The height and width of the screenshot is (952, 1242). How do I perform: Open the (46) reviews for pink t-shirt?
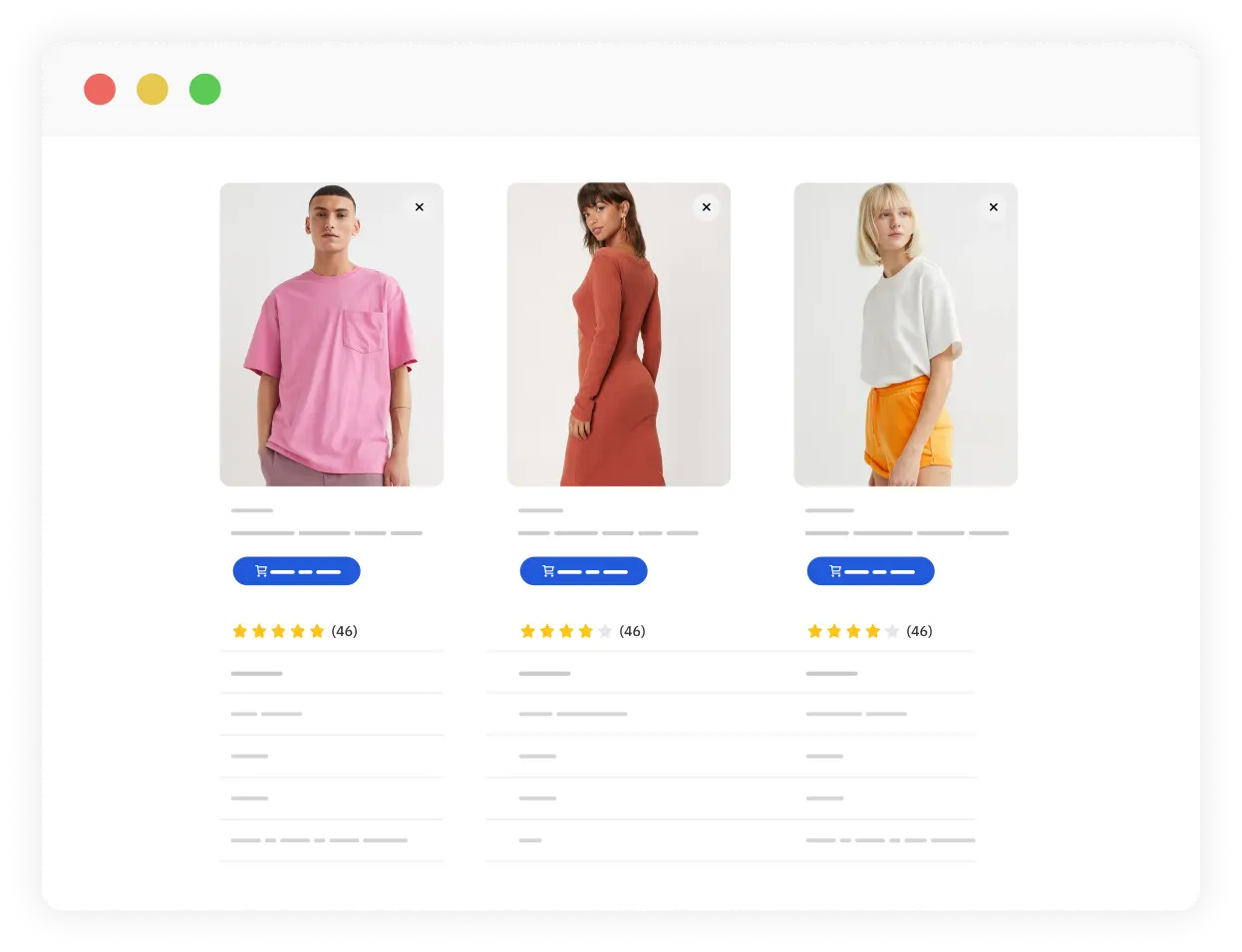point(345,631)
